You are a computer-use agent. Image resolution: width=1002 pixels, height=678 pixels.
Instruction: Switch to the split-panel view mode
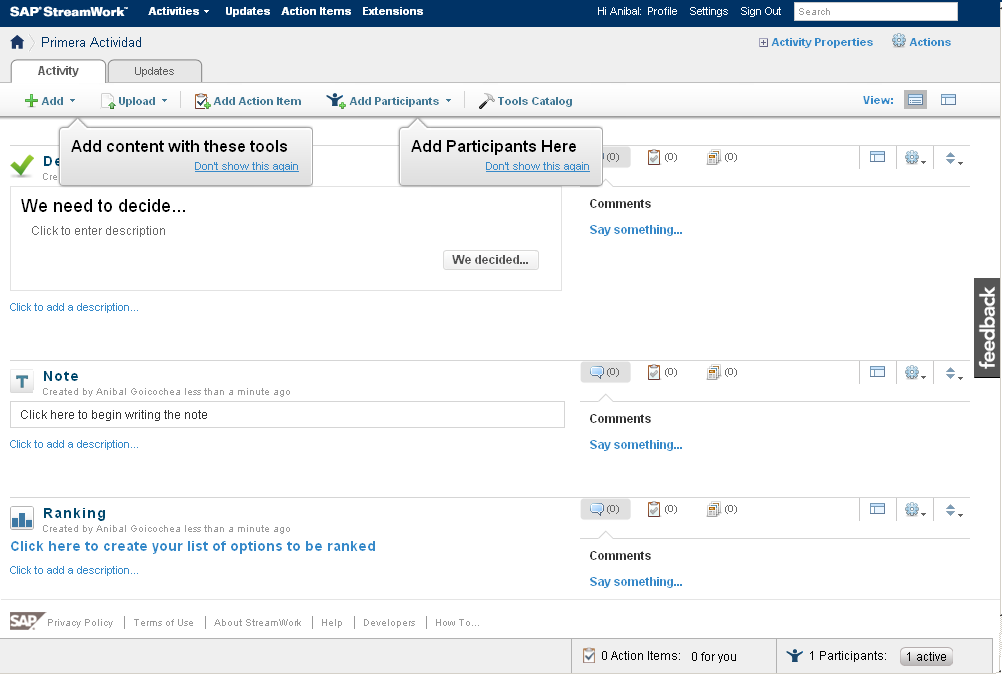(948, 100)
